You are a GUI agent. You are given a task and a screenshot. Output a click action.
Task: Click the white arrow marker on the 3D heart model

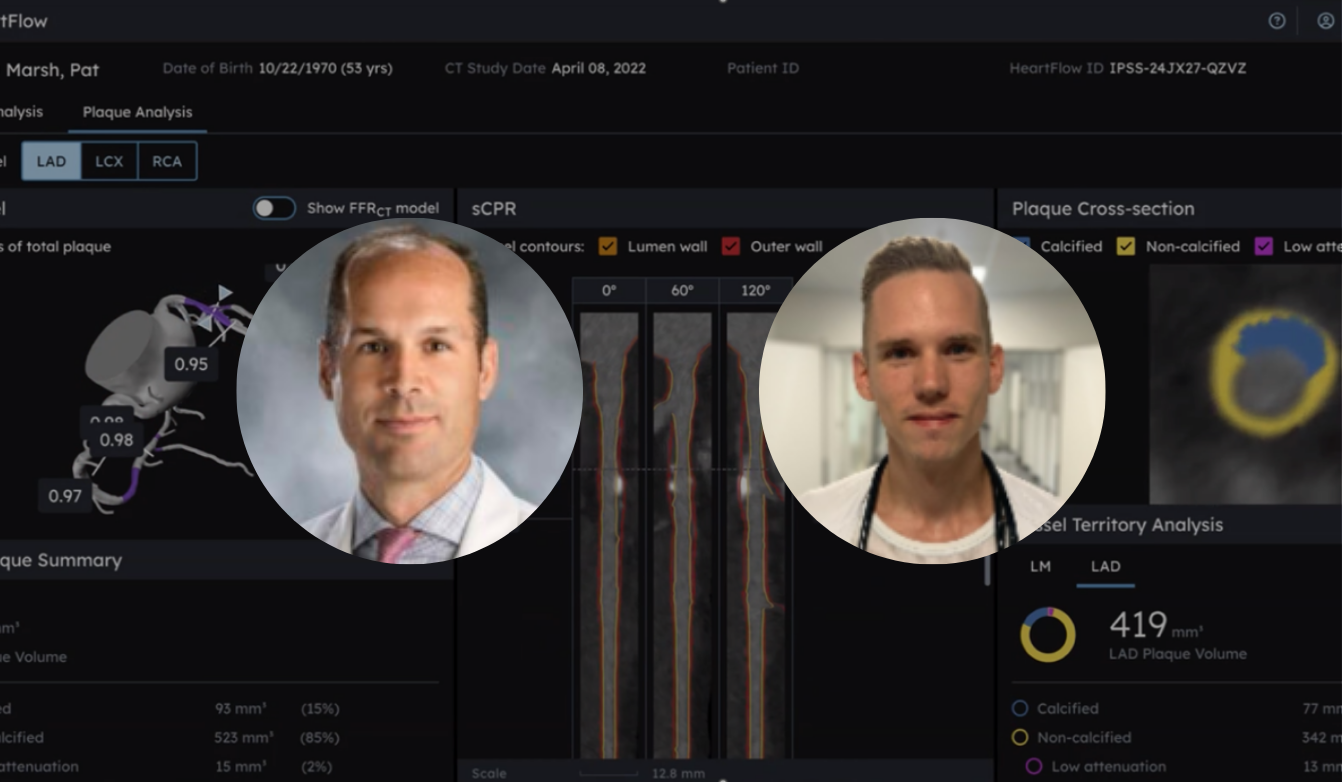coord(225,293)
